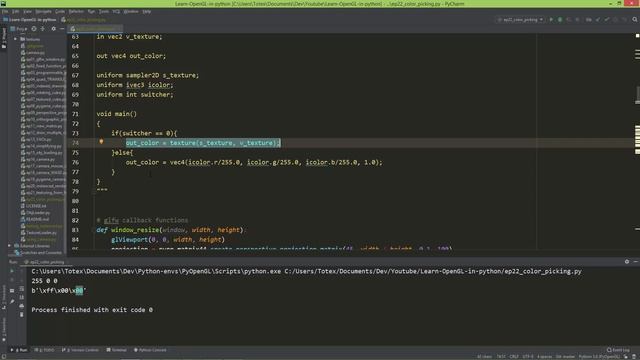Open the VCS menu

coord(116,11)
